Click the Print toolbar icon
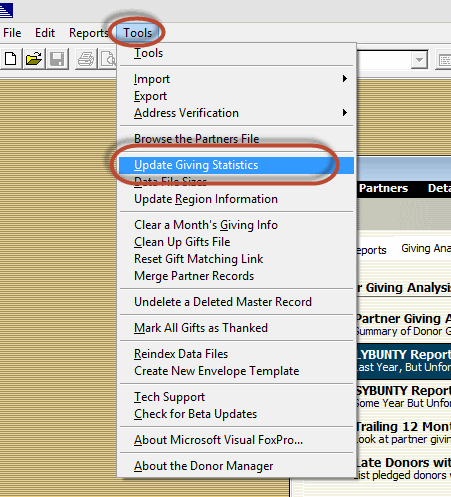The image size is (451, 497). point(86,59)
